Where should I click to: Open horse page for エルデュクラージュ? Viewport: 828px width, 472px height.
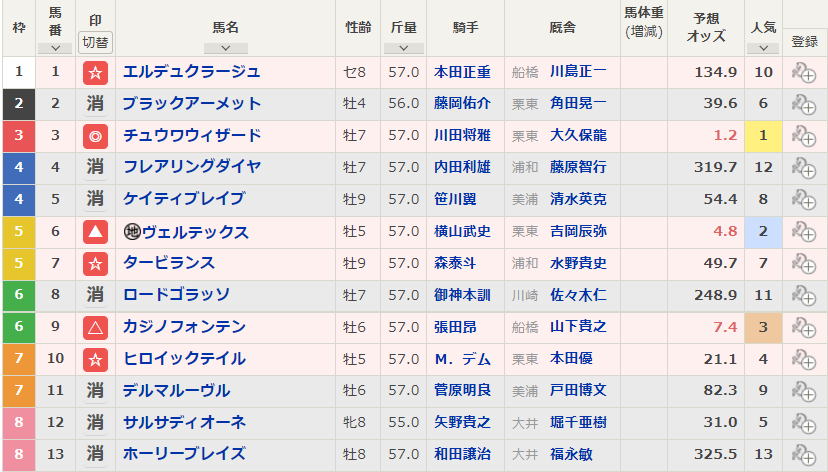coord(192,72)
